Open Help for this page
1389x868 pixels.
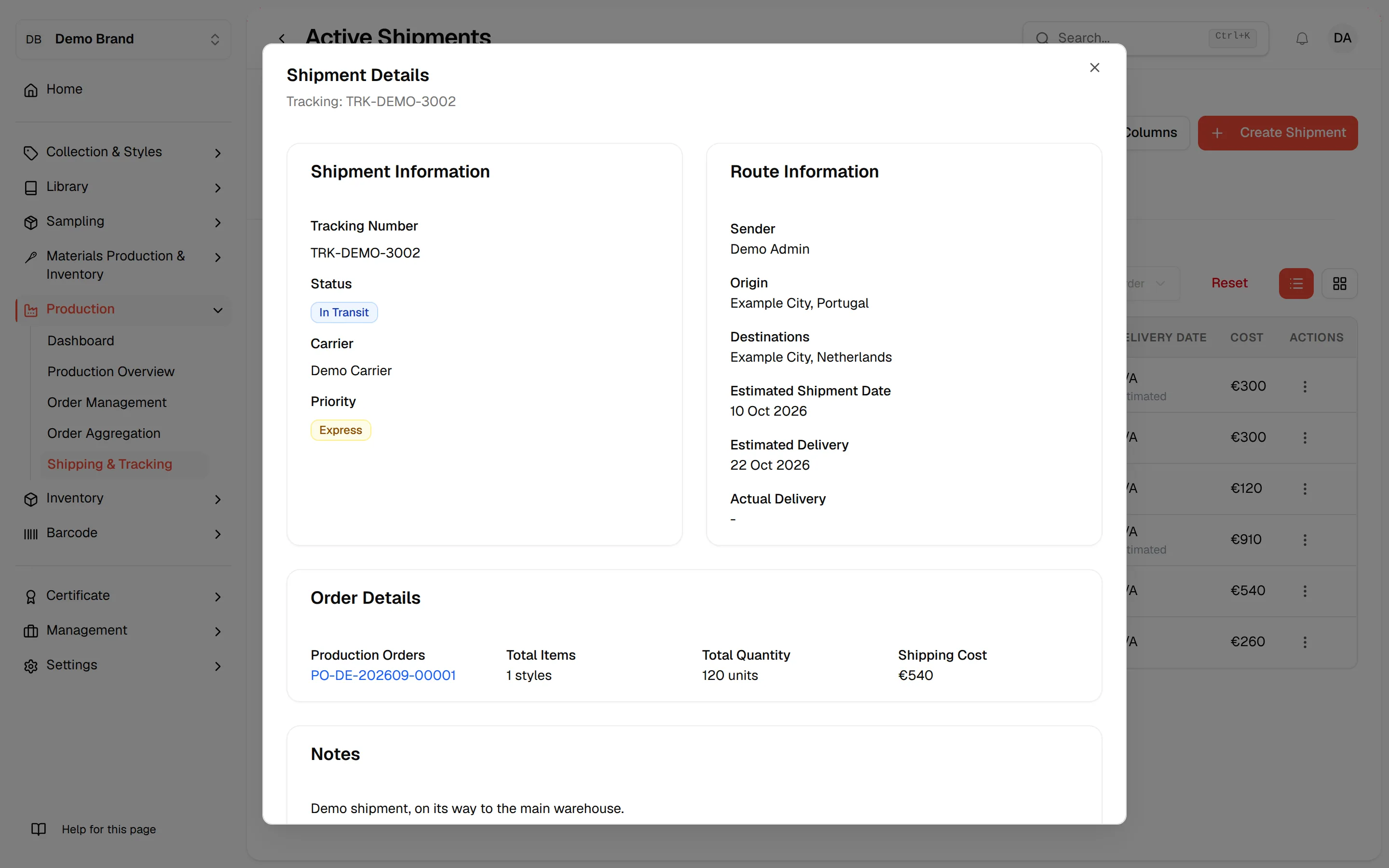point(93,829)
